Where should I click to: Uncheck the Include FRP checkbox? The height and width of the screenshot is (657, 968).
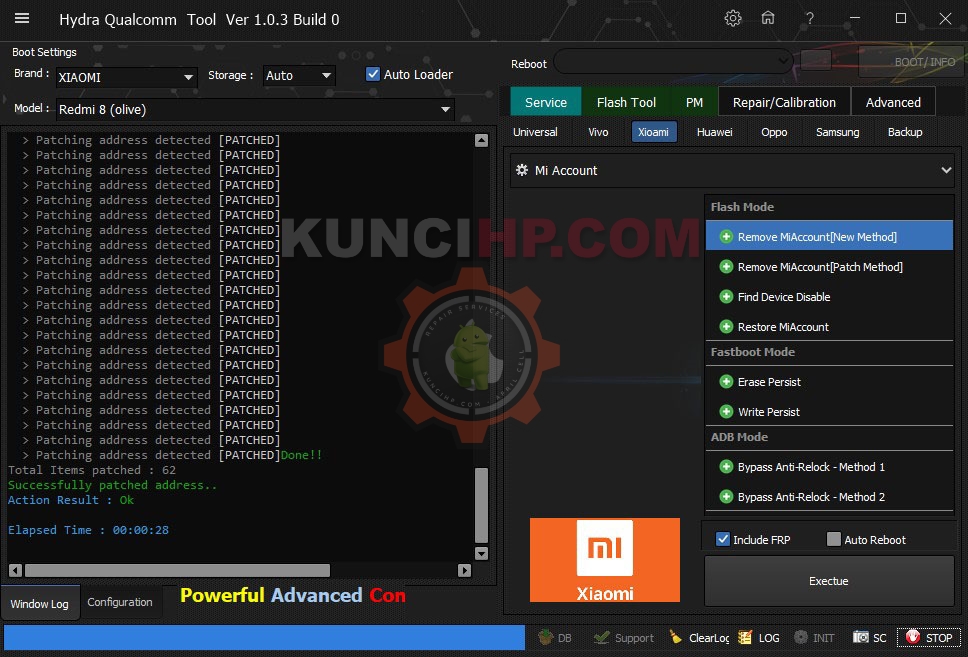pyautogui.click(x=722, y=539)
